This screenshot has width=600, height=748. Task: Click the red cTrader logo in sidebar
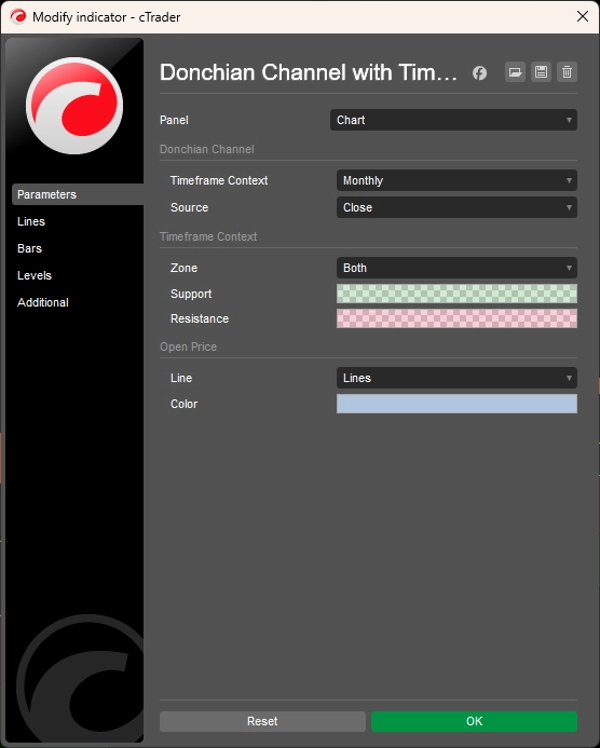(74, 106)
